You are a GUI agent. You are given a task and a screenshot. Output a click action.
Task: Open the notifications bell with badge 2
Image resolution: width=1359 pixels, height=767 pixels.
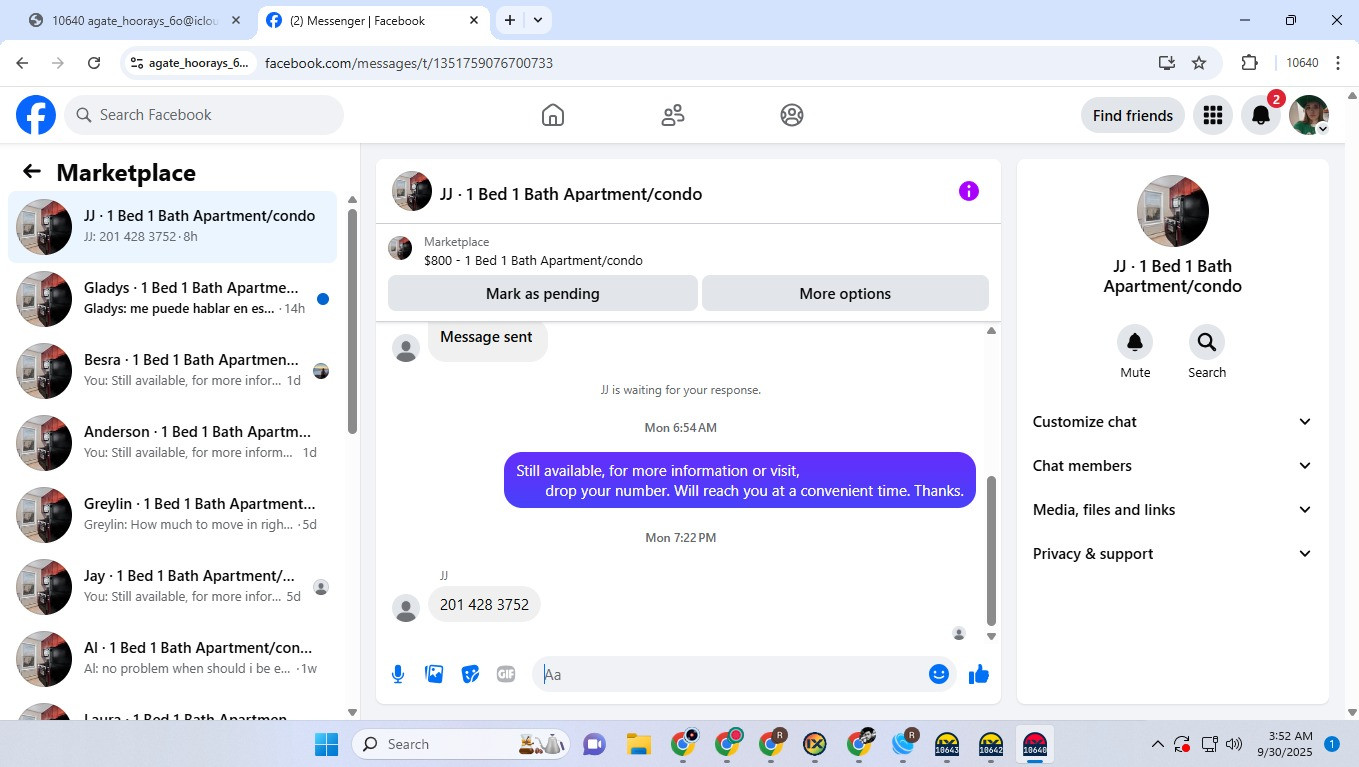point(1261,116)
